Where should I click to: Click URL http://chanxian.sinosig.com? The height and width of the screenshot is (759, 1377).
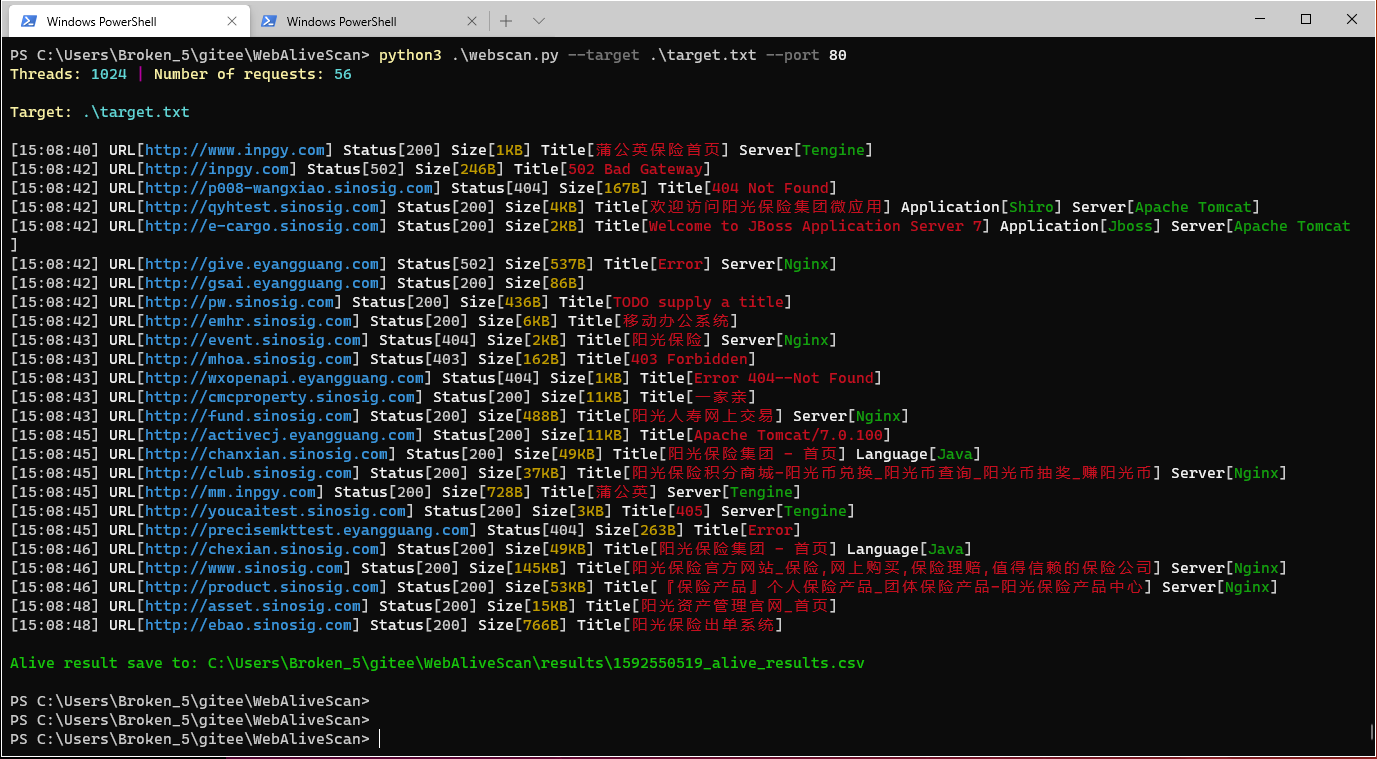tap(267, 454)
